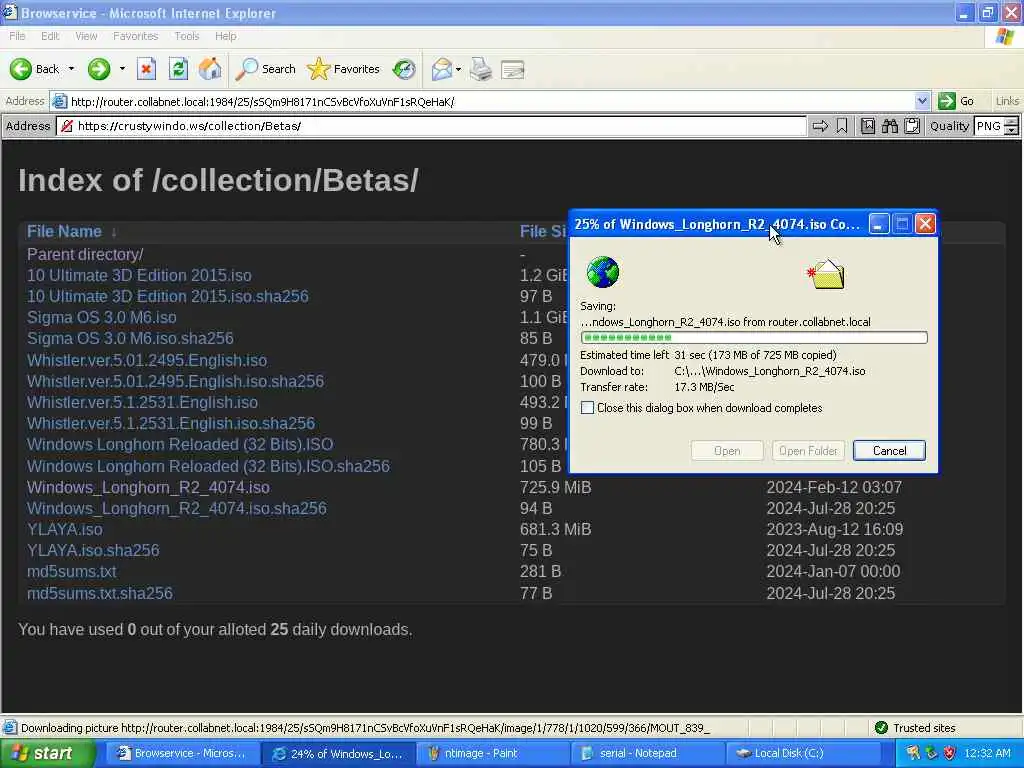The image size is (1024, 768).
Task: Open Favorites star toolbar button
Action: coord(344,69)
